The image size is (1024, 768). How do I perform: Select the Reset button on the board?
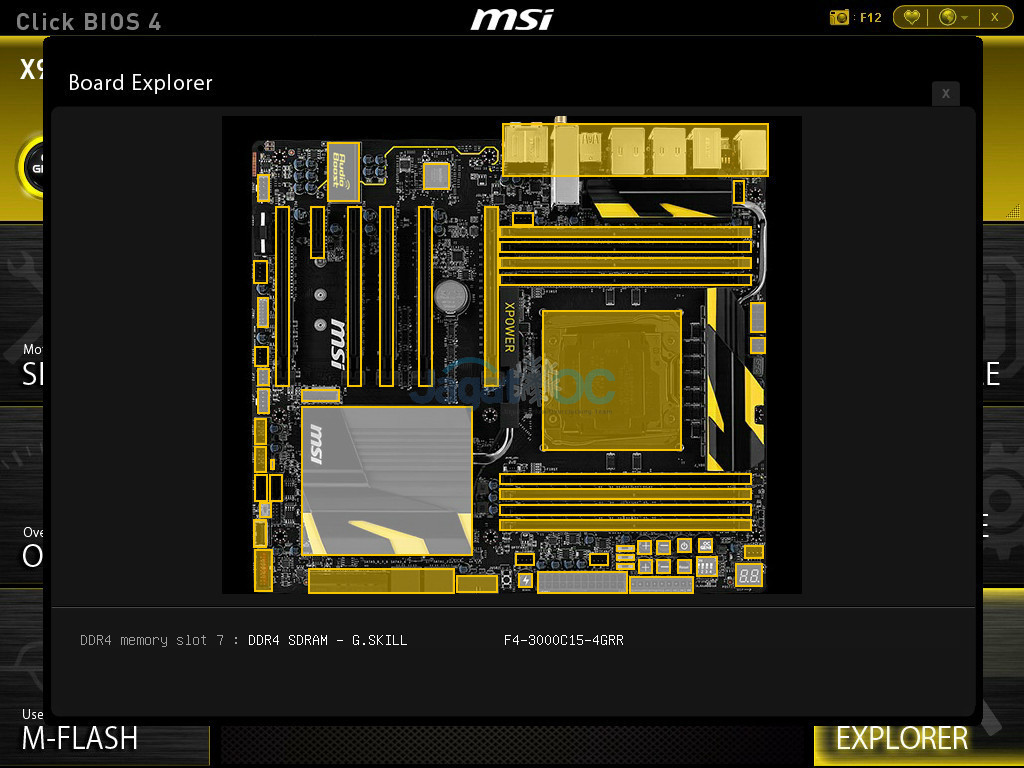point(684,566)
